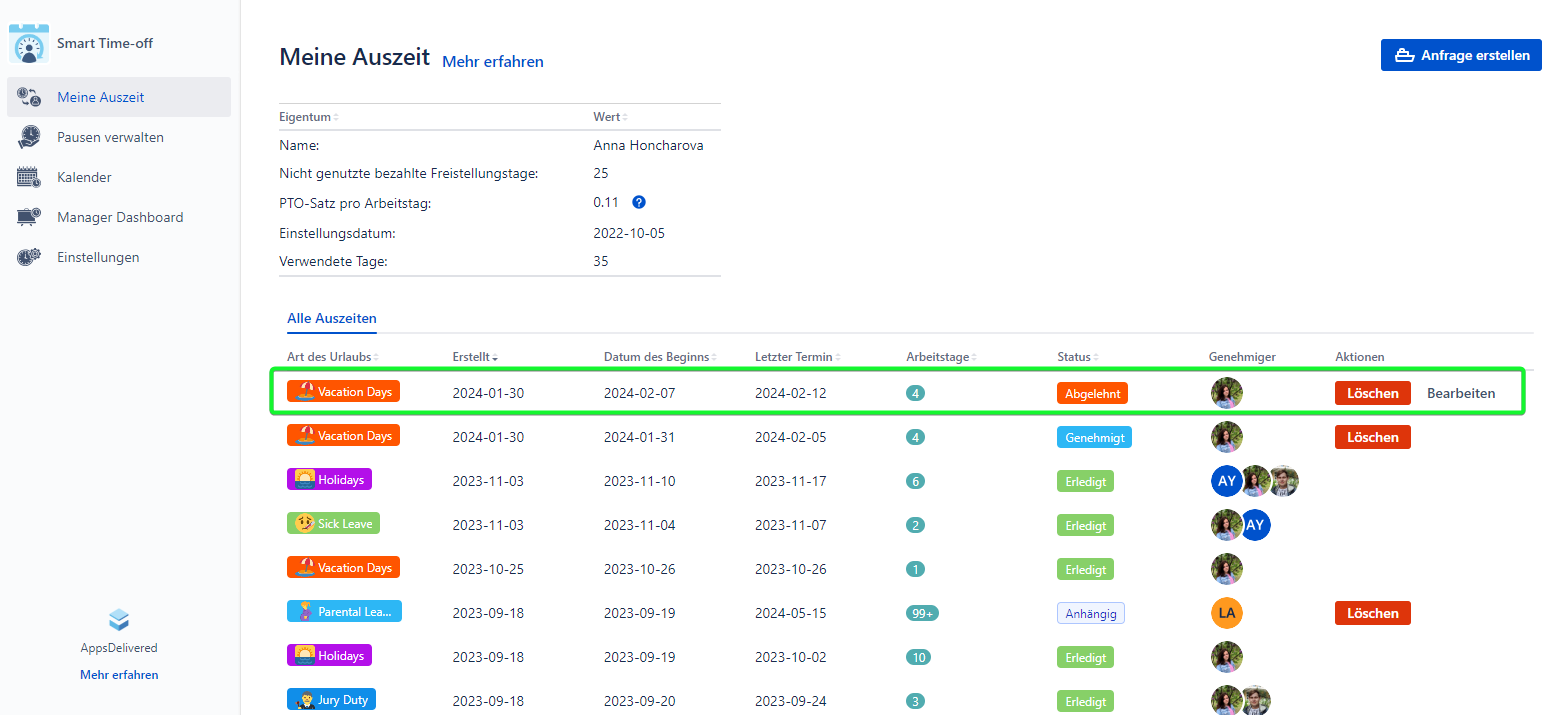Select the Alle Auszeiten tab
Viewport: 1551px width, 715px height.
coord(332,319)
